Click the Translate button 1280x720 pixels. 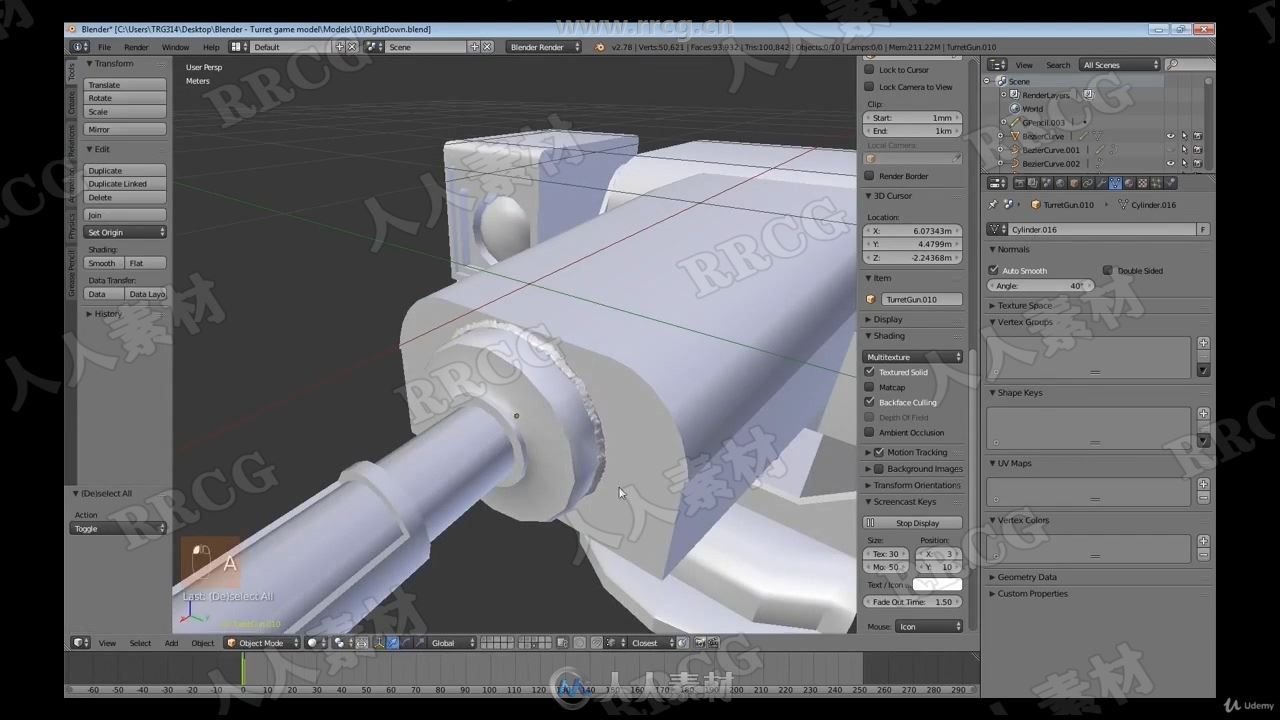[125, 85]
